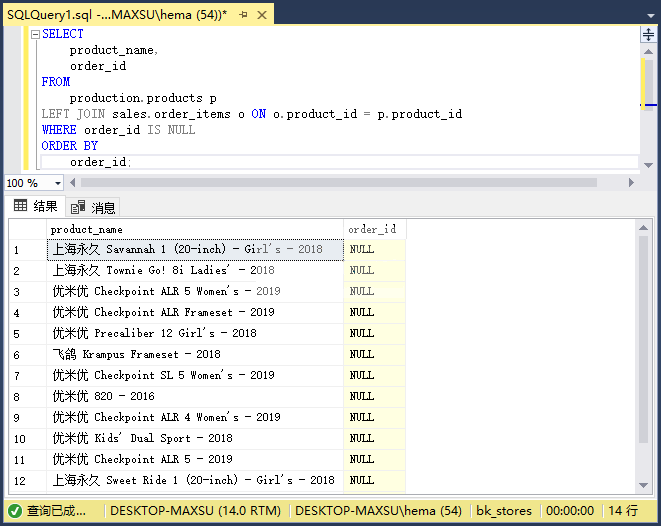
Task: Click cell 上海永久 Sweet Ride 1 (20-inch) - Girl's - 2018
Action: 195,481
